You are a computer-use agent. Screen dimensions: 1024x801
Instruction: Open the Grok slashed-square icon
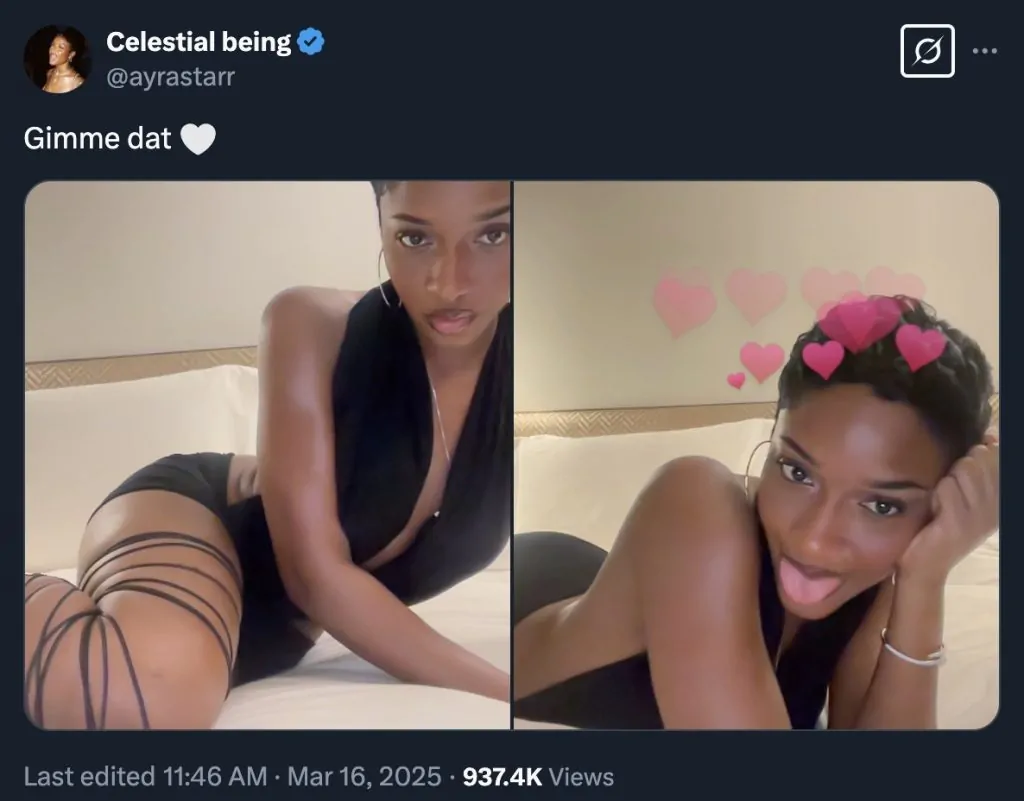[927, 51]
